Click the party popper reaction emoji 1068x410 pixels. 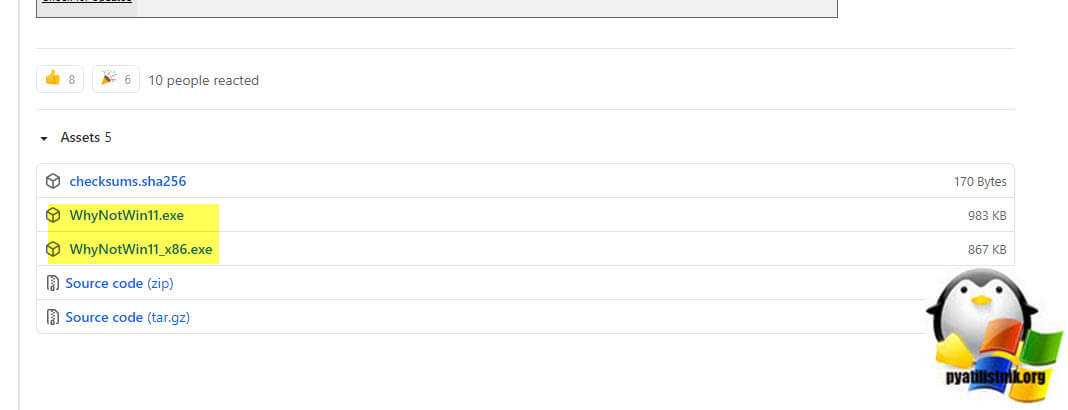[x=109, y=79]
